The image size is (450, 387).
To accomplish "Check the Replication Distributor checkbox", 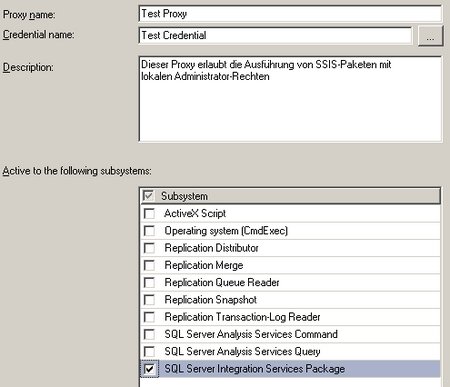I will (149, 248).
